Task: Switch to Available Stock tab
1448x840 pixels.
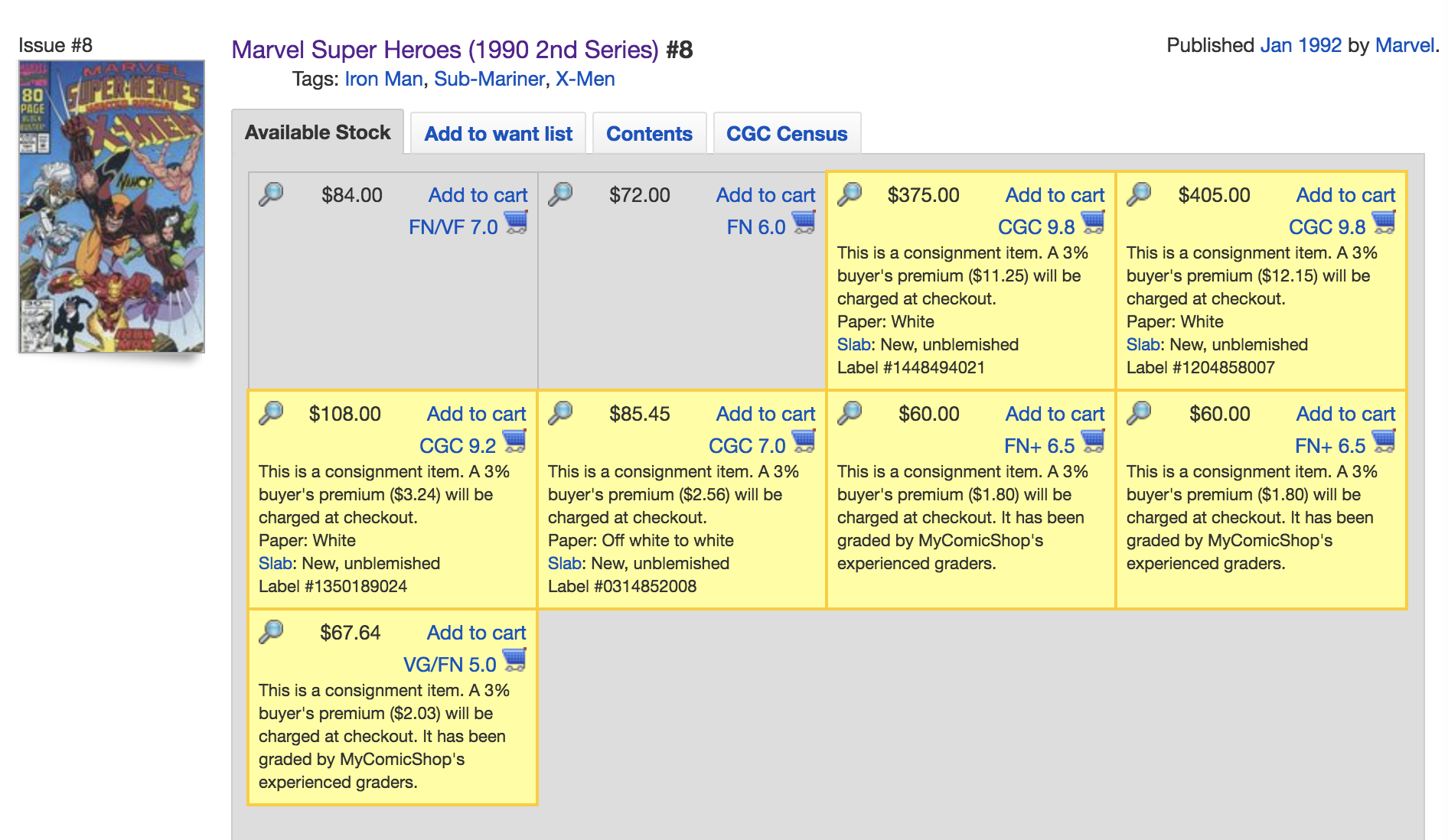Action: click(x=318, y=132)
